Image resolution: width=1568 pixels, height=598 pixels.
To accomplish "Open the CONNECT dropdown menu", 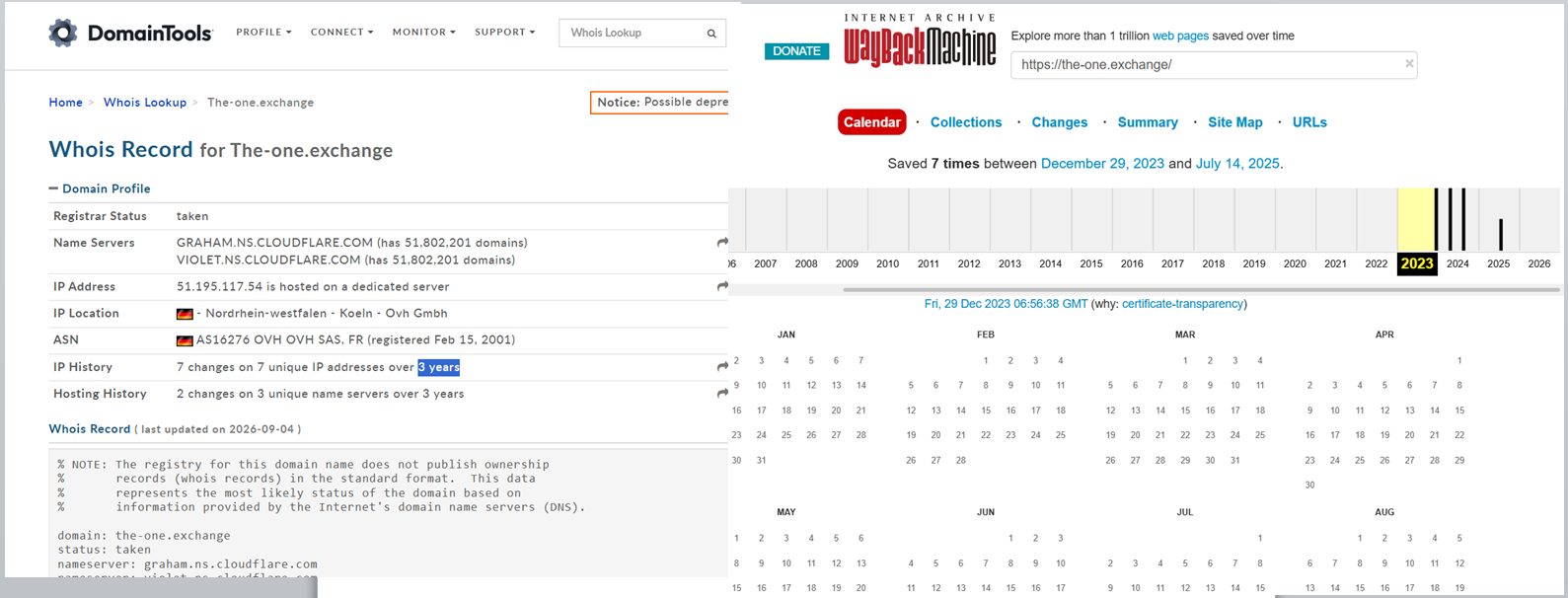I will (341, 33).
